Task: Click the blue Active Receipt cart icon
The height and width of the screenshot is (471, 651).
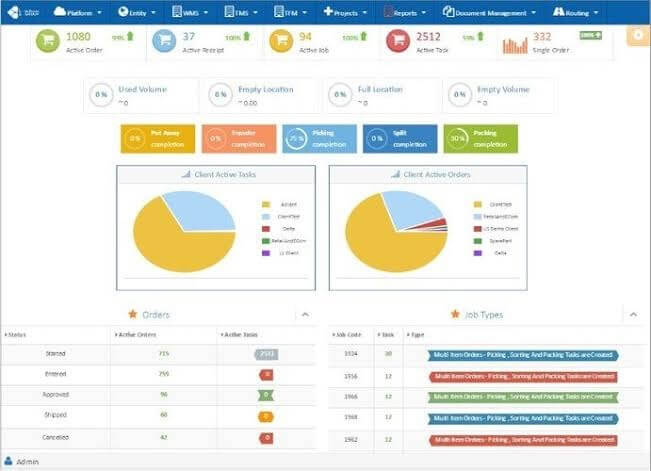Action: click(x=164, y=43)
